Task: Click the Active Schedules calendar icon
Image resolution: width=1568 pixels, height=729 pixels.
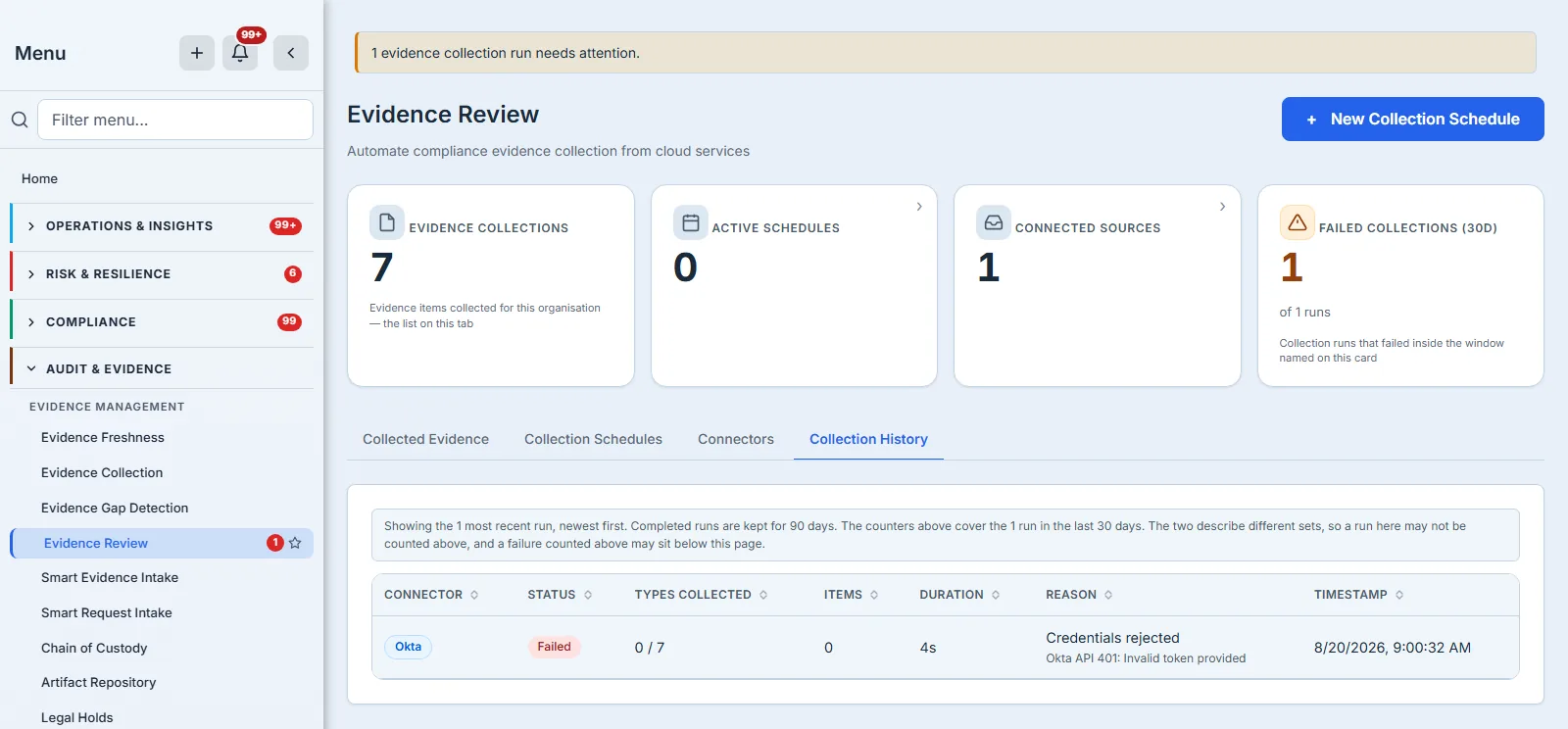Action: pyautogui.click(x=691, y=222)
